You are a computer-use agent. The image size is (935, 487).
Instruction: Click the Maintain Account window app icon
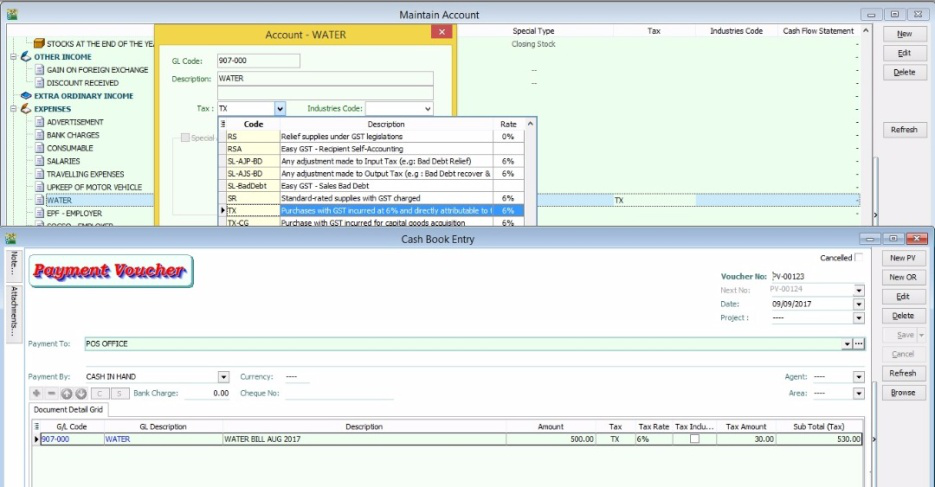click(x=12, y=14)
